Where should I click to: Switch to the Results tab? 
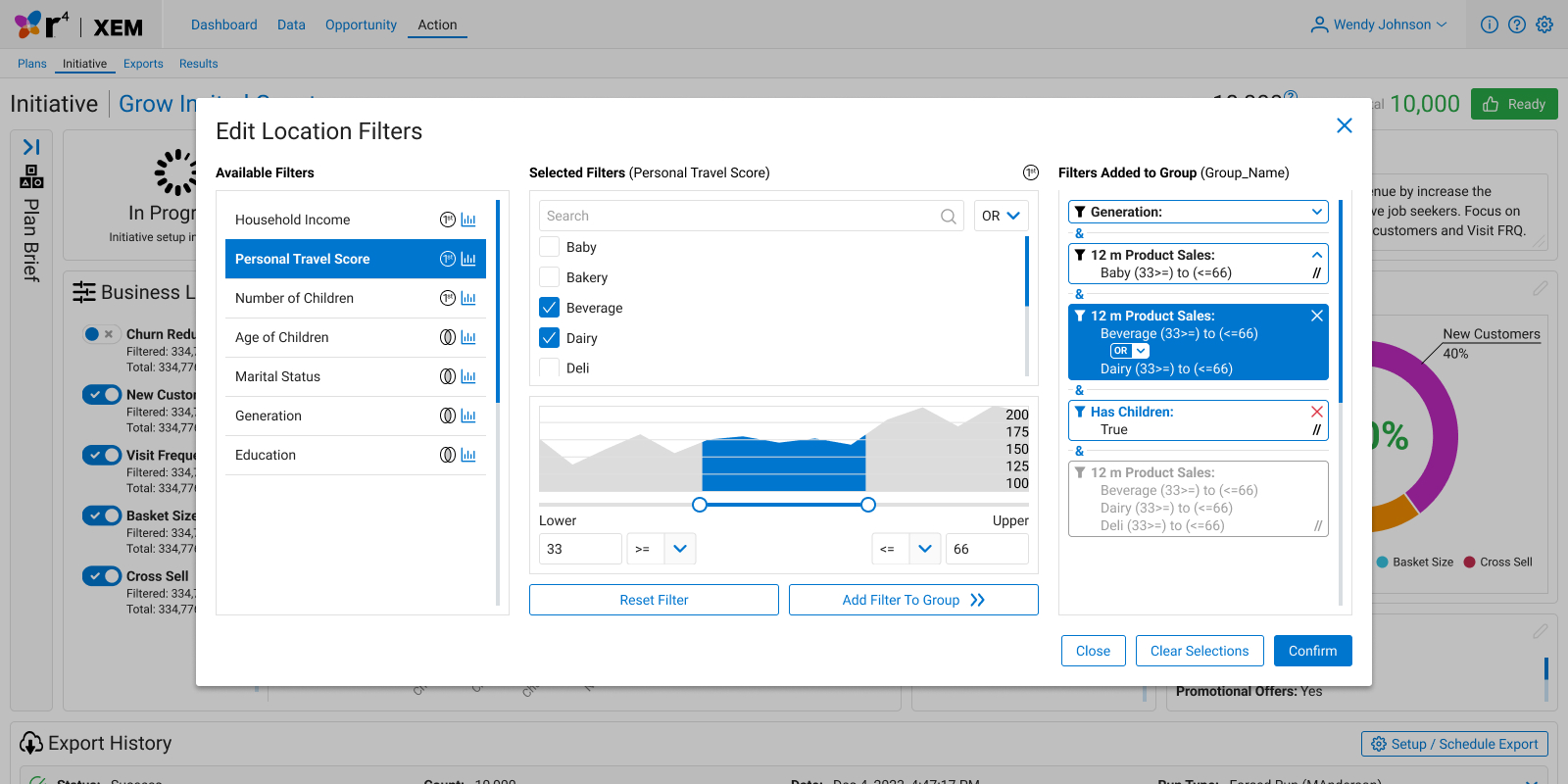coord(199,64)
